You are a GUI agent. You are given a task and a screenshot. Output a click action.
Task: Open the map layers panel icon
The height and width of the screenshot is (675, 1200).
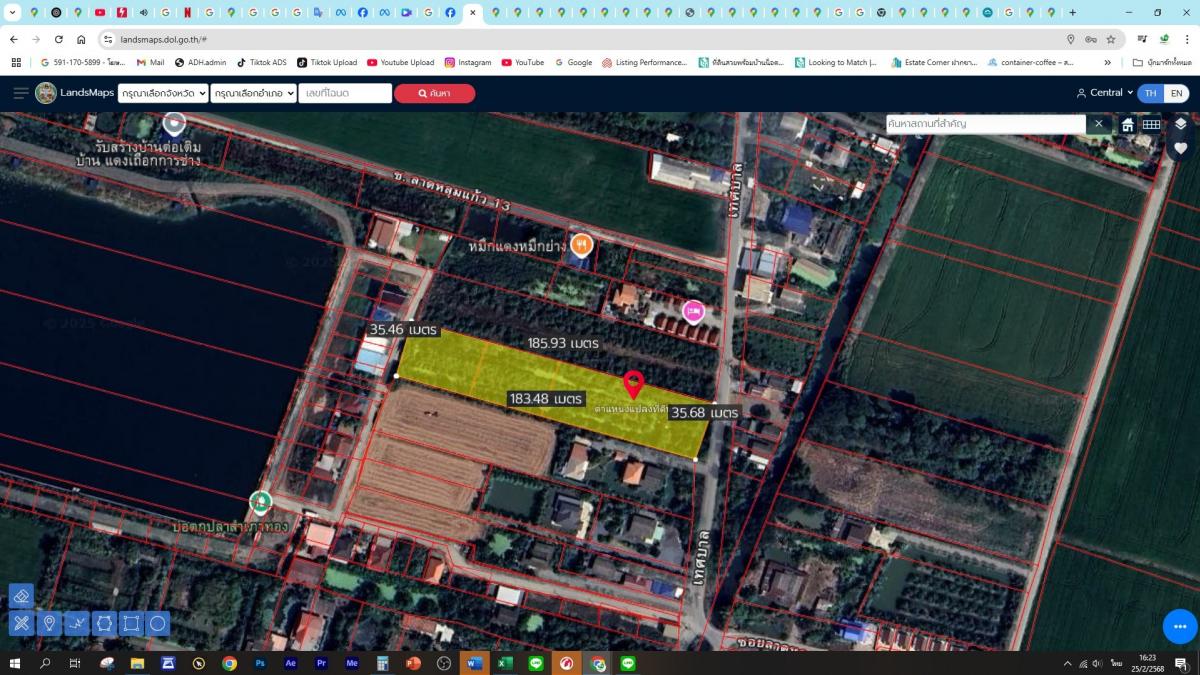coord(1180,124)
